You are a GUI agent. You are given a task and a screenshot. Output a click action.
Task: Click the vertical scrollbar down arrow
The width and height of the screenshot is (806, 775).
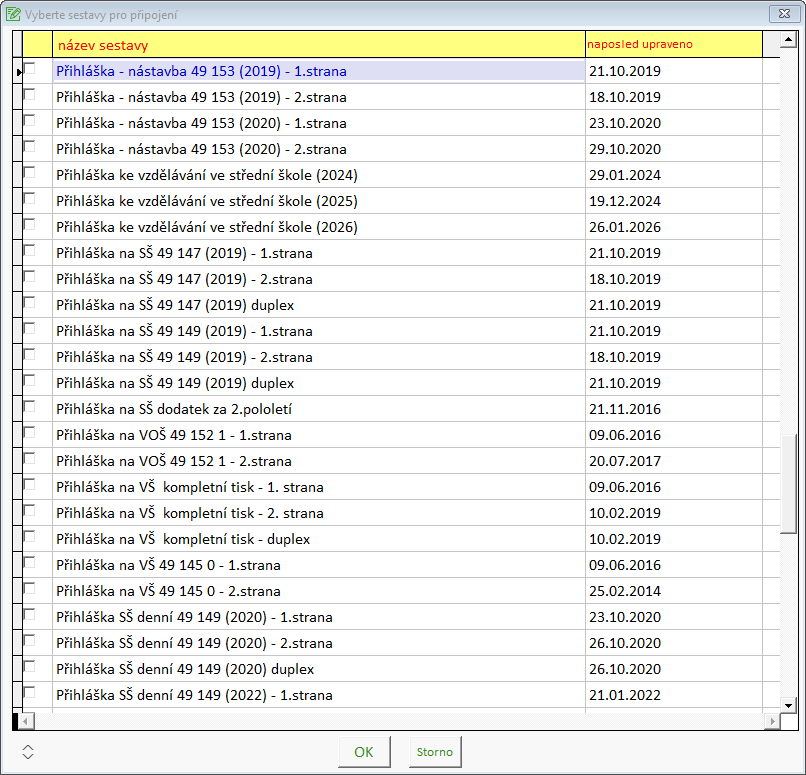tap(787, 702)
